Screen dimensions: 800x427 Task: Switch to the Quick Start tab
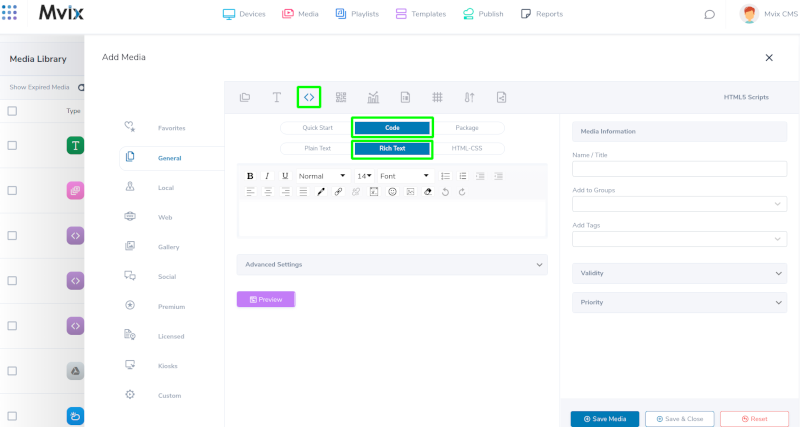coord(317,128)
